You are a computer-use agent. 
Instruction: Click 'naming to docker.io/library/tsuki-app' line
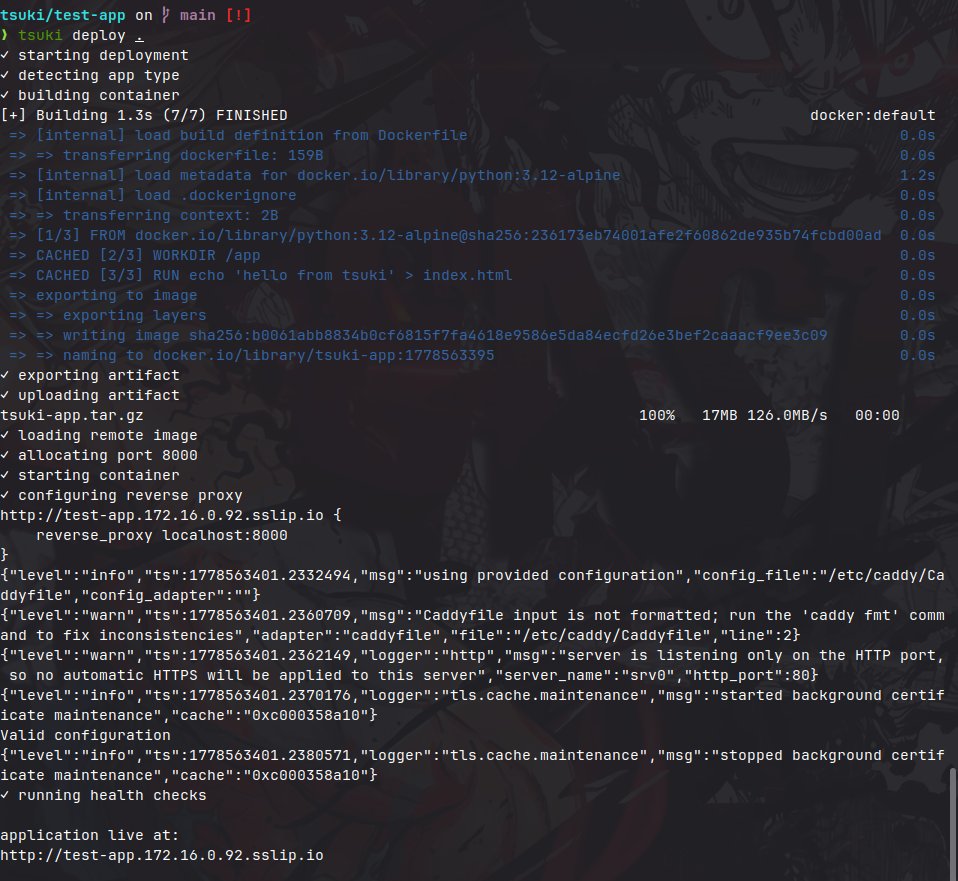coord(252,356)
